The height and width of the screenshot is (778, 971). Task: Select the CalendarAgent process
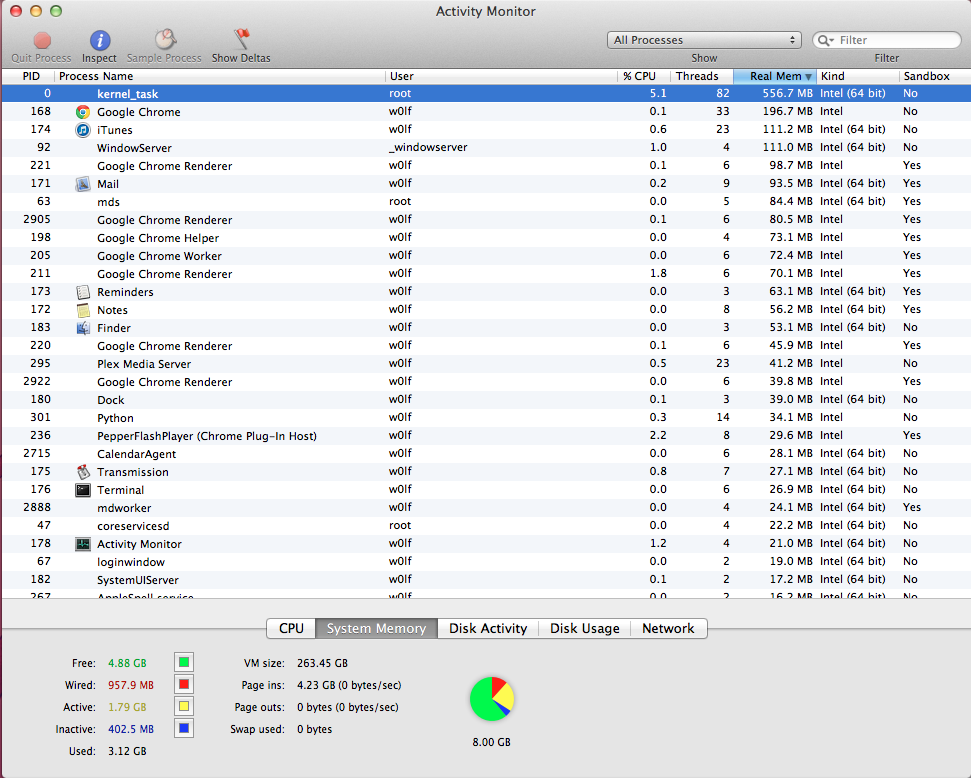[486, 453]
